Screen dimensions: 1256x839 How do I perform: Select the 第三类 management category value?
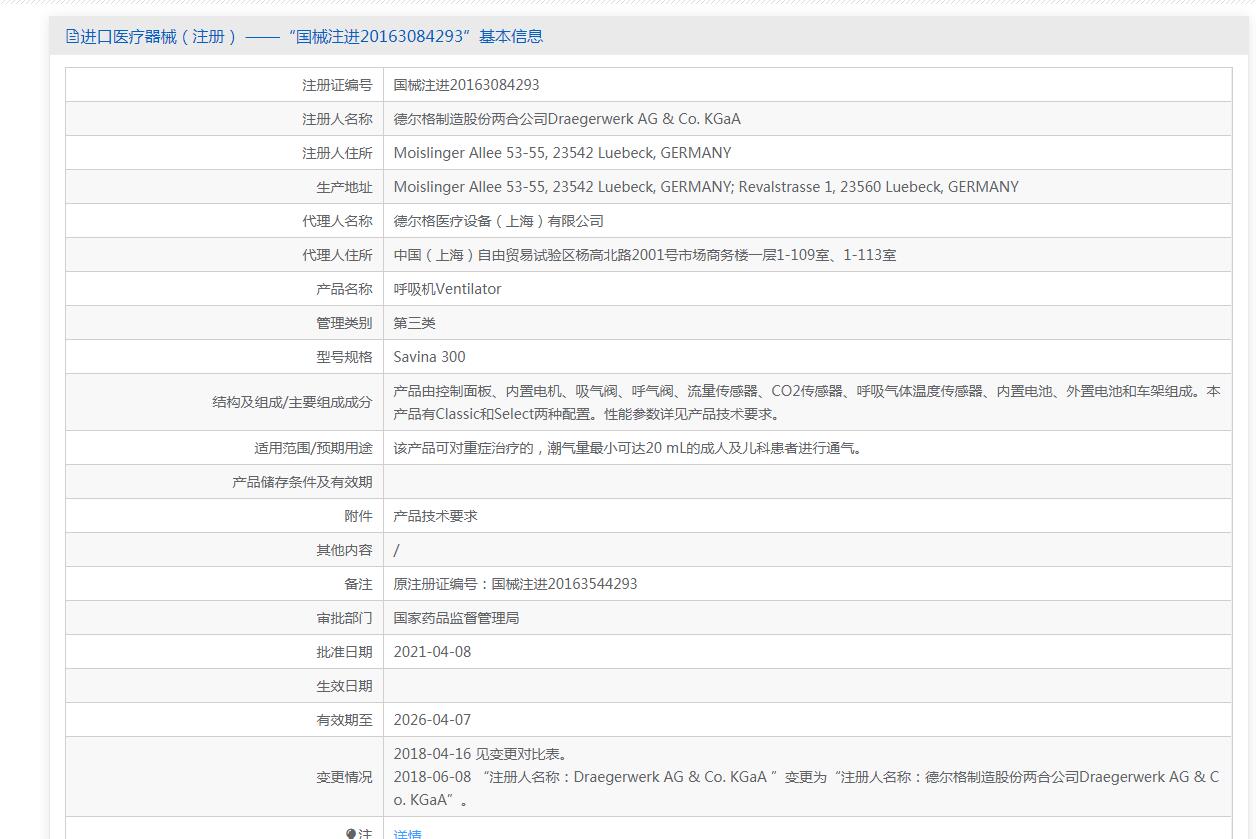[414, 323]
